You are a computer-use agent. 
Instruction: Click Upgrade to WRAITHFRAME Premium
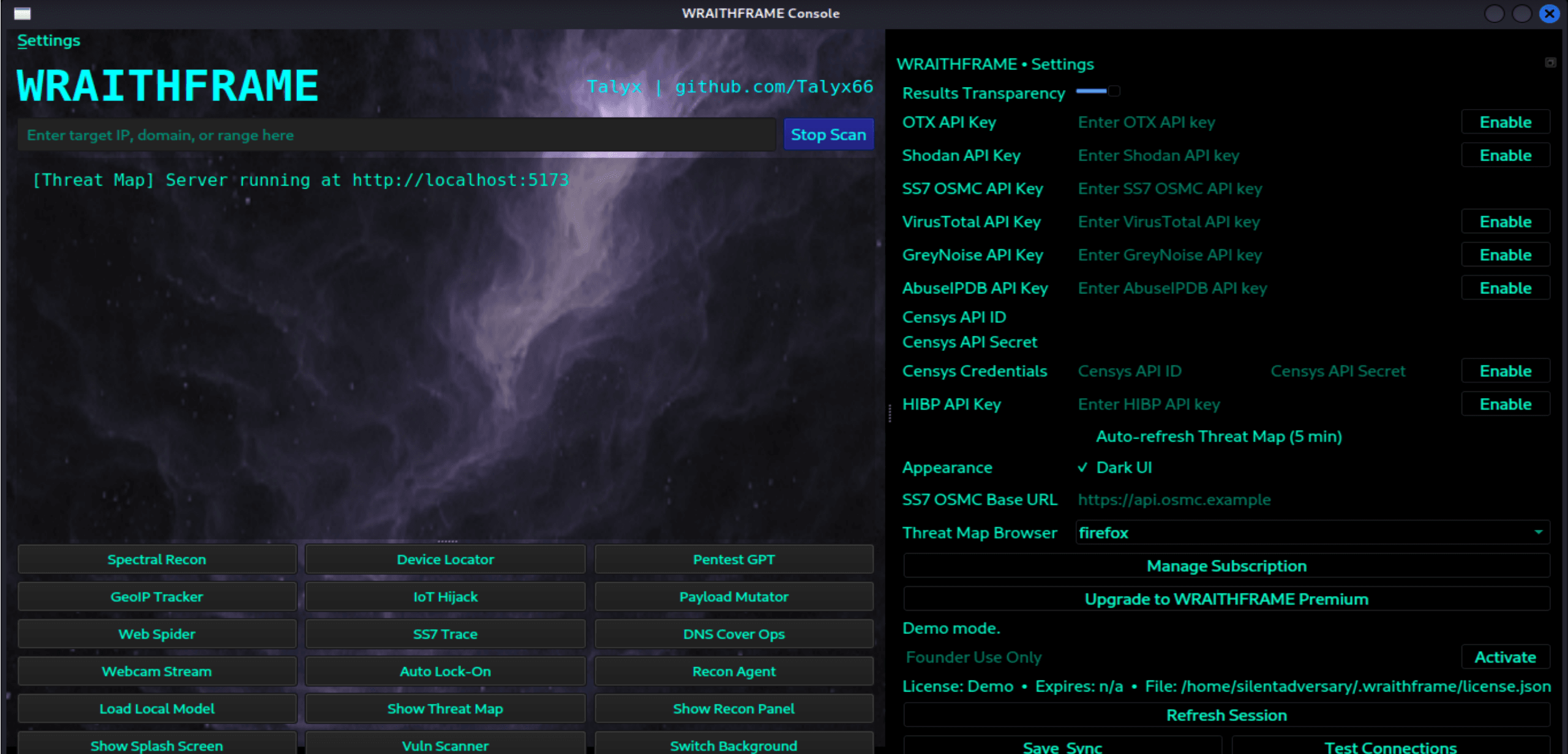(1226, 599)
